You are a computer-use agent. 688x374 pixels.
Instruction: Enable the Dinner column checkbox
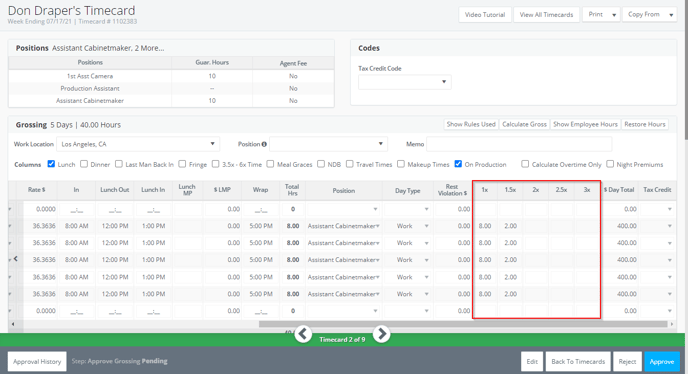click(x=84, y=164)
